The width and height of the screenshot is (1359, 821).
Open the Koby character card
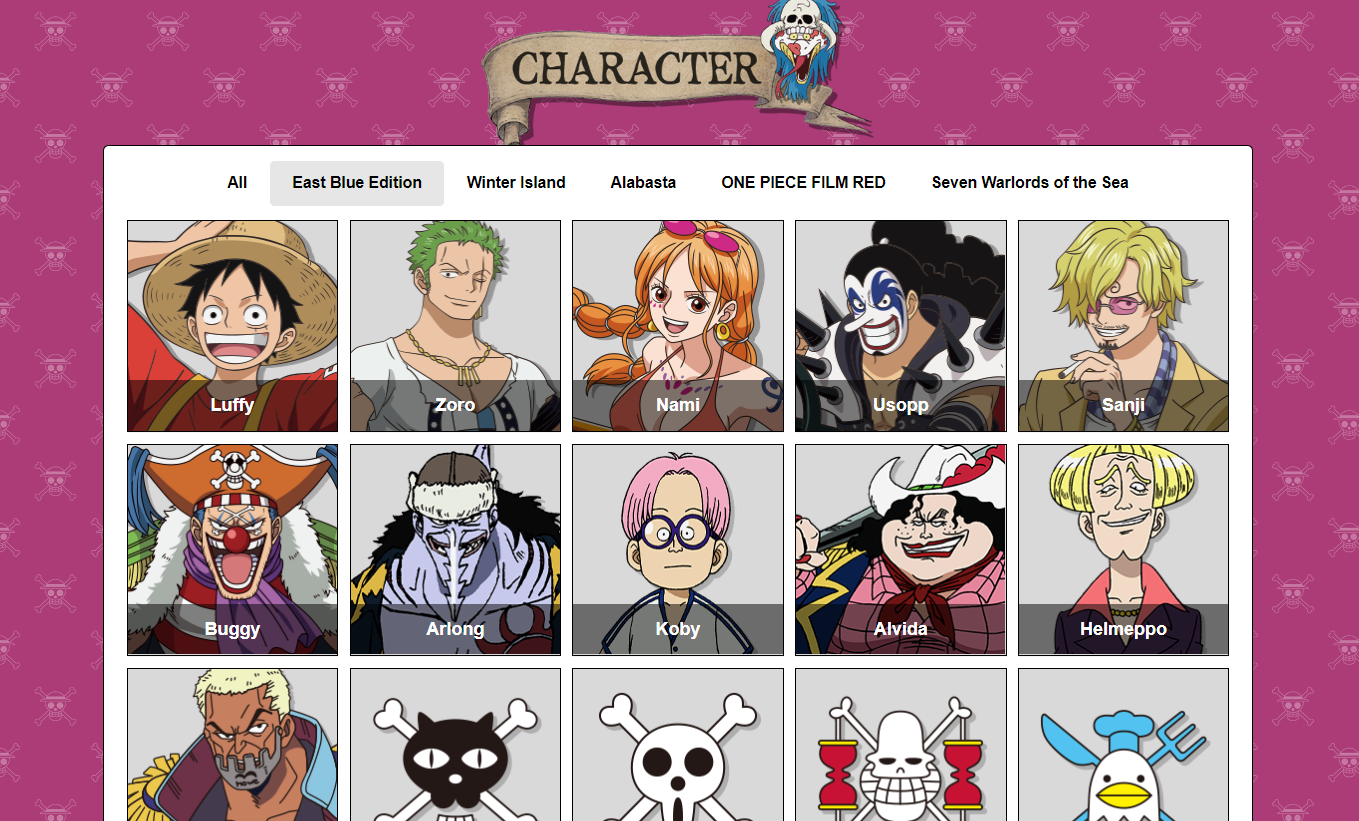tap(678, 550)
